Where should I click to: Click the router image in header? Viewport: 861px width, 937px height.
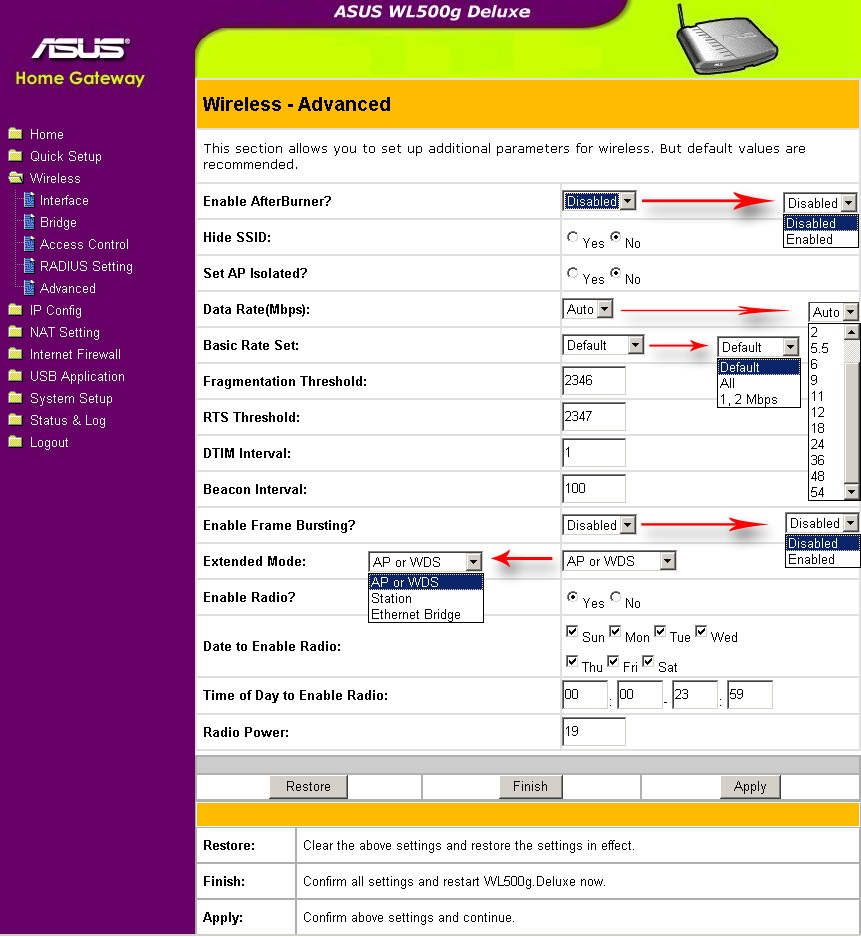click(x=726, y=40)
